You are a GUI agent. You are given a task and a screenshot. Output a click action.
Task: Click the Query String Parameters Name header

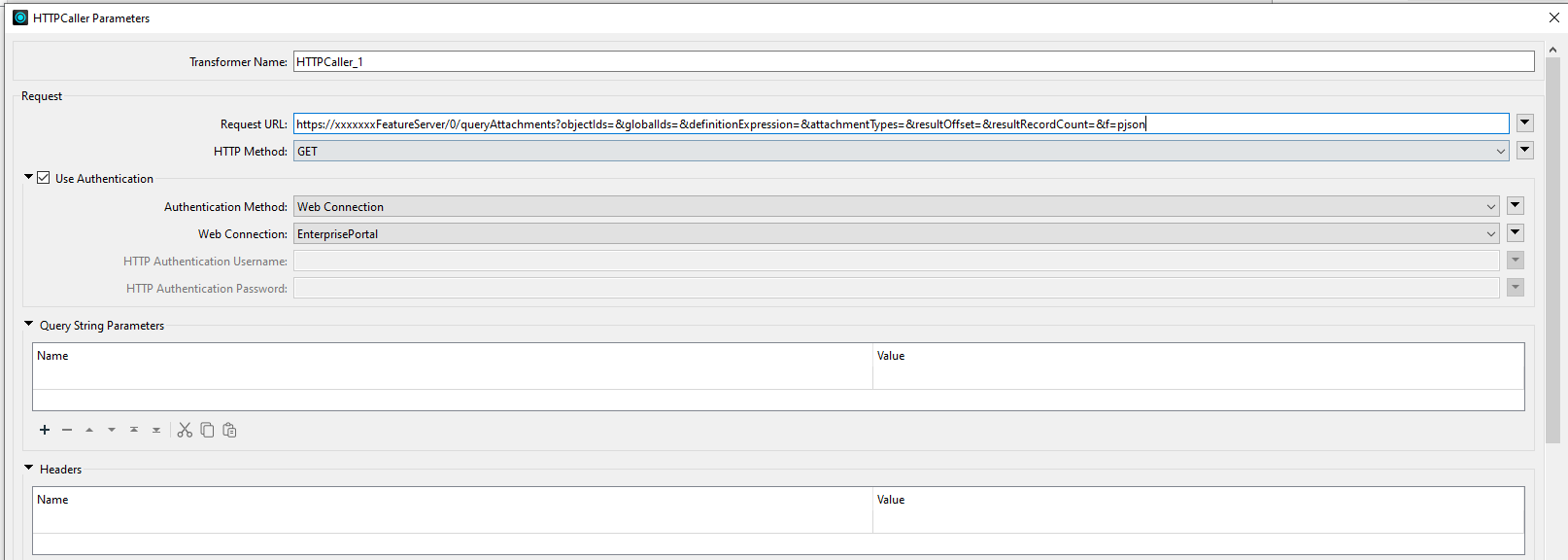pyautogui.click(x=52, y=356)
